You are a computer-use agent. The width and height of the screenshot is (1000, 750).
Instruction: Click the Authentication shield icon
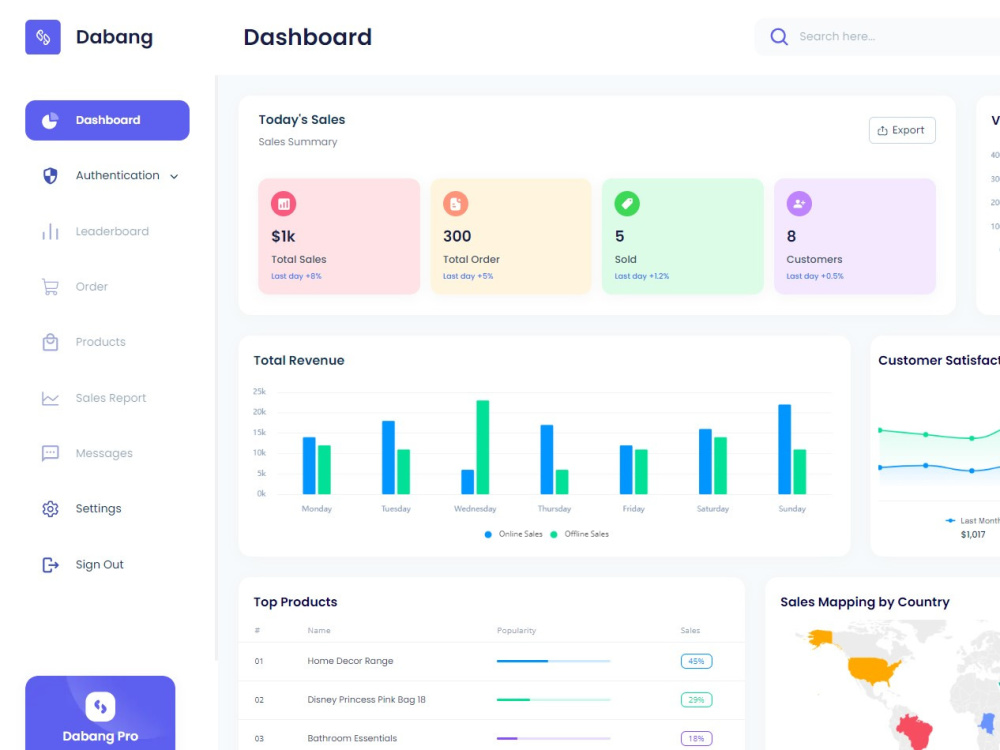(50, 175)
